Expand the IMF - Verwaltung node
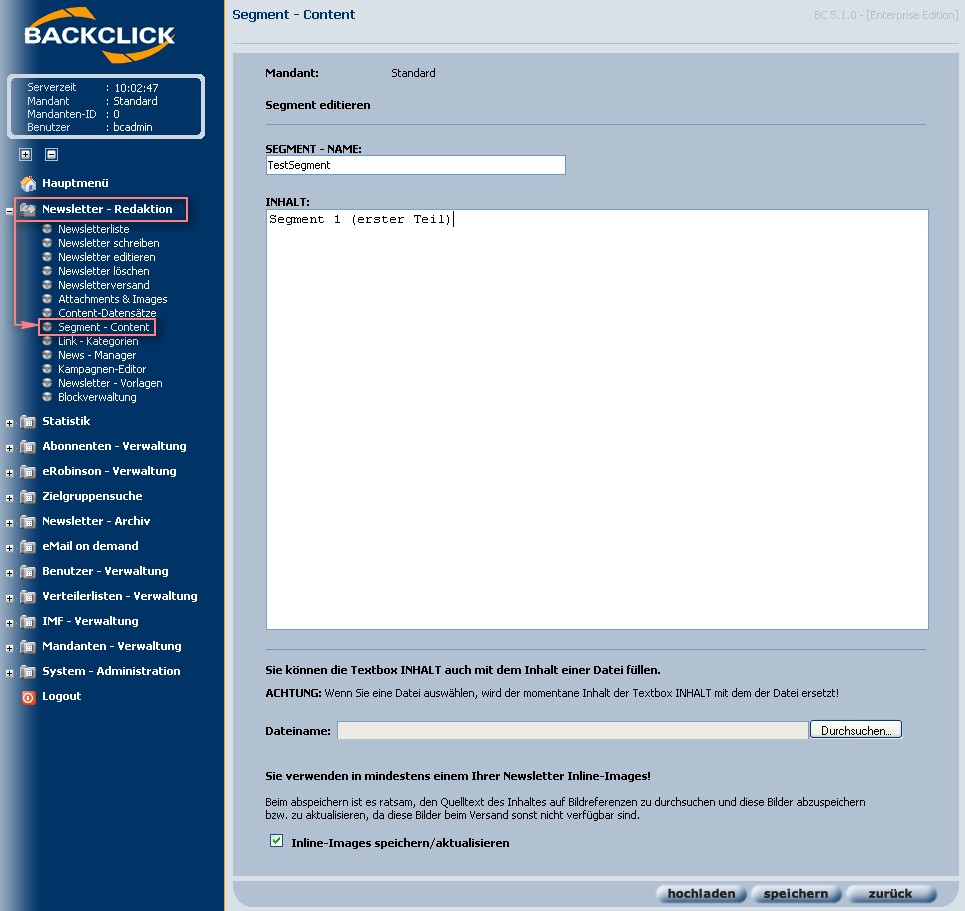Viewport: 965px width, 911px height. click(9, 624)
